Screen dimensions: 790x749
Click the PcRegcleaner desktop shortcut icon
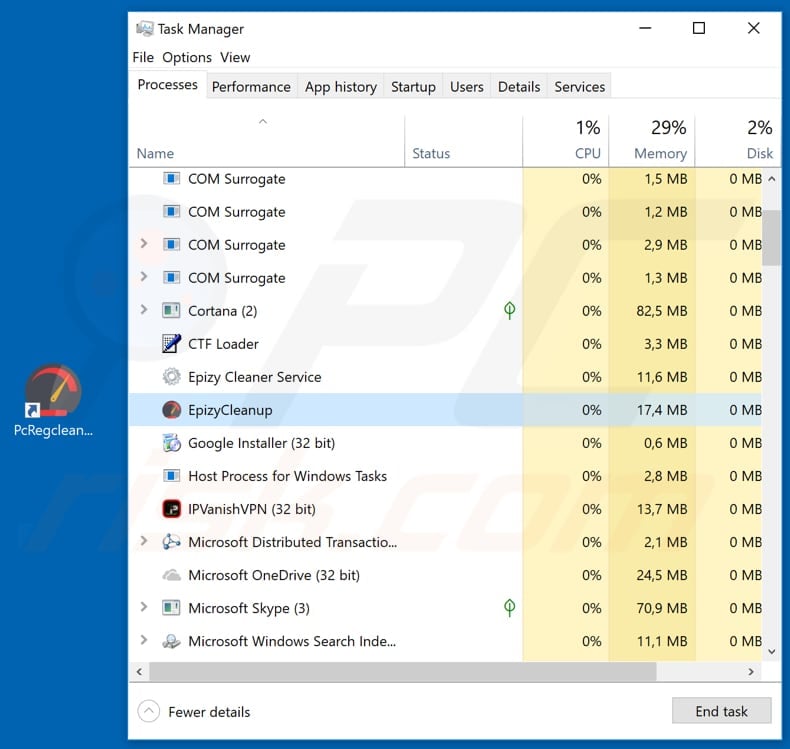click(x=53, y=390)
